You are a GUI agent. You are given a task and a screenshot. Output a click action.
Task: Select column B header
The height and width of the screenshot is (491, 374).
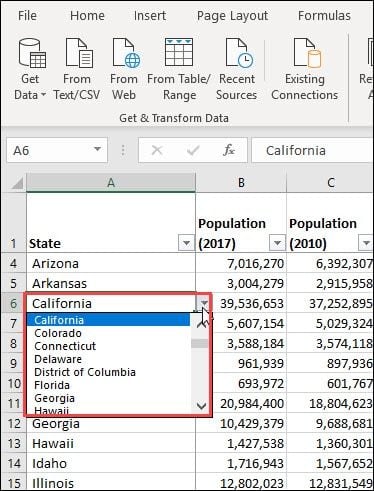[241, 182]
